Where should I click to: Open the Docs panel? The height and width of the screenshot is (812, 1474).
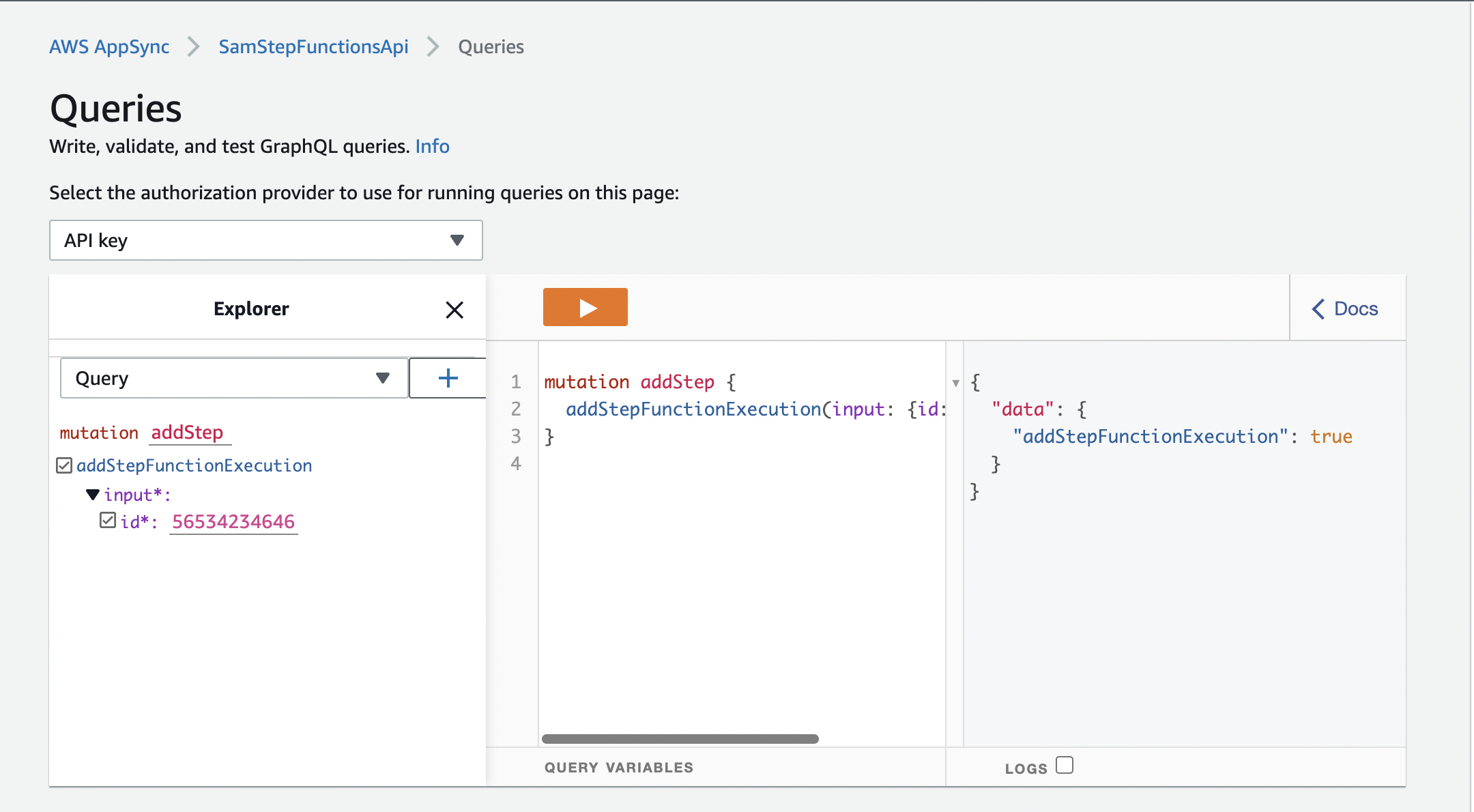[1344, 308]
